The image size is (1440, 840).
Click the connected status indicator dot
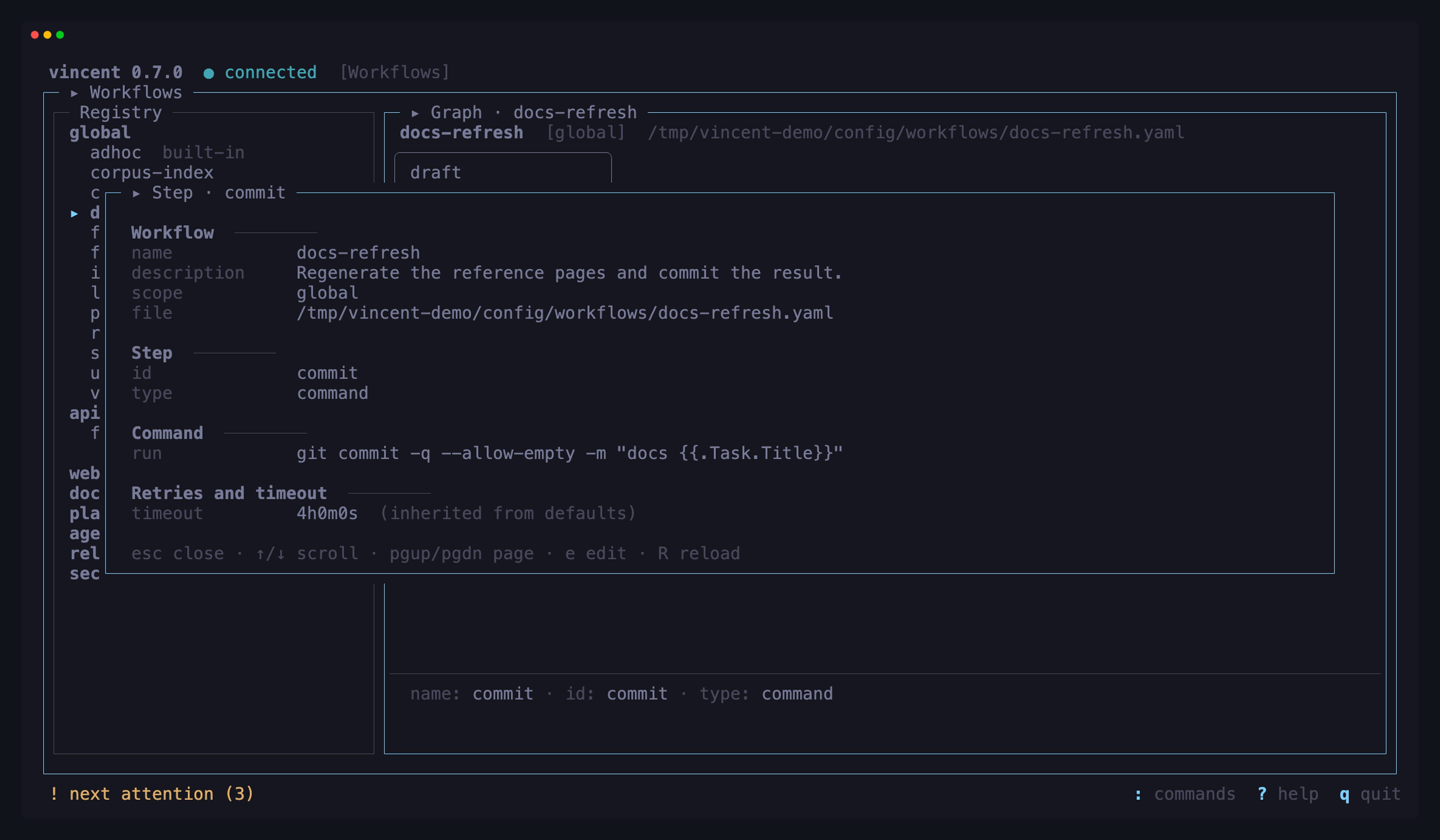(x=209, y=73)
